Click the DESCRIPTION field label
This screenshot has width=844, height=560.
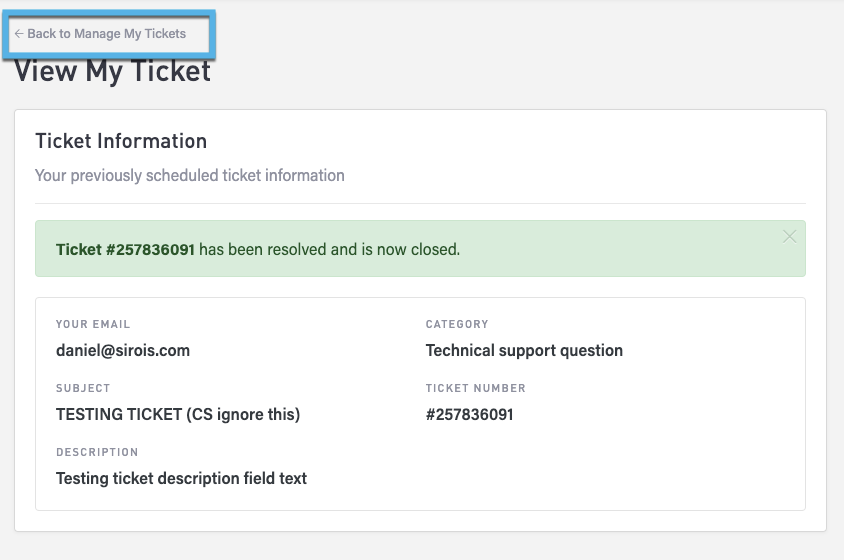[97, 452]
